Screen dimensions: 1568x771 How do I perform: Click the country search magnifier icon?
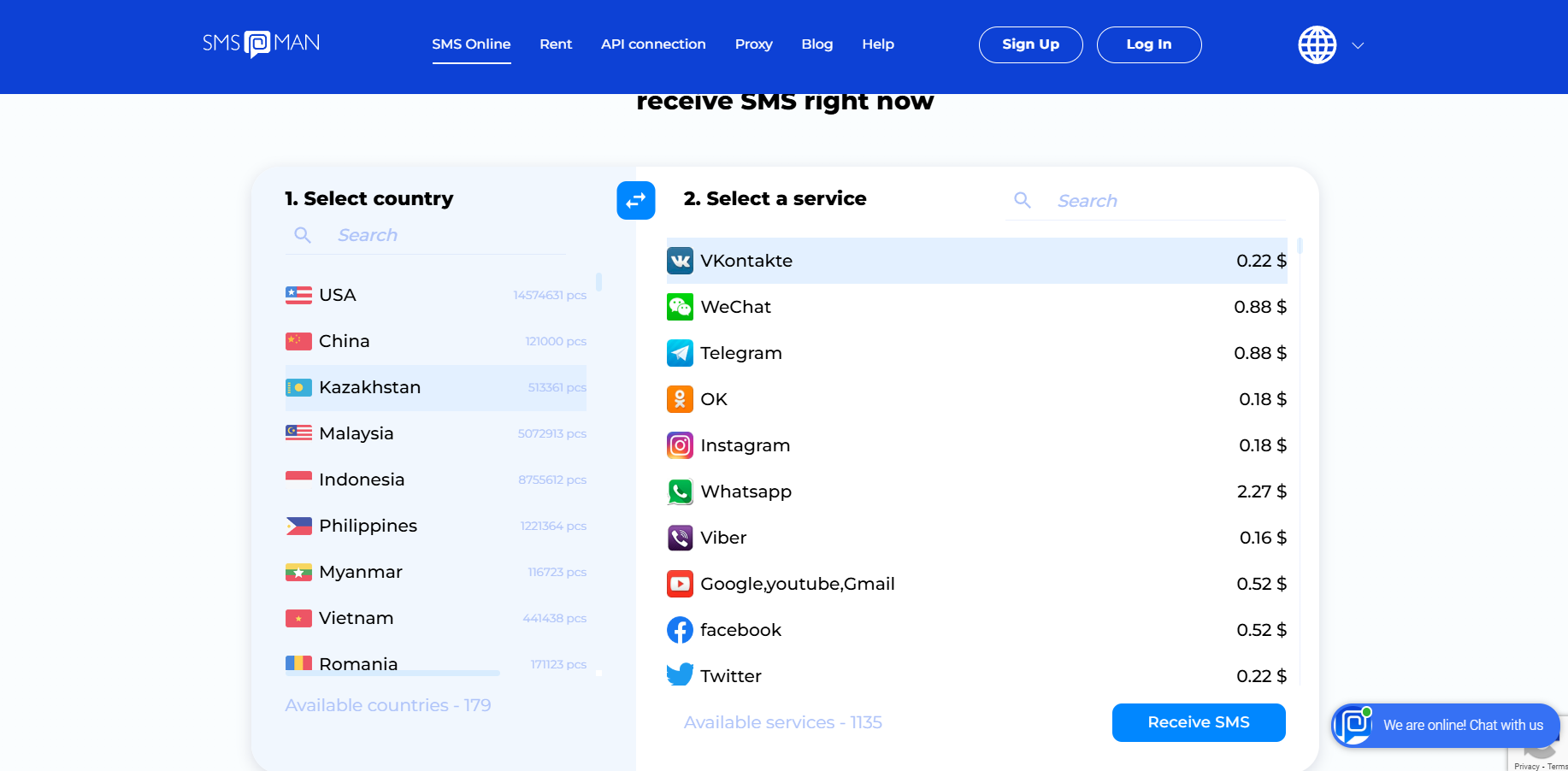[x=303, y=235]
